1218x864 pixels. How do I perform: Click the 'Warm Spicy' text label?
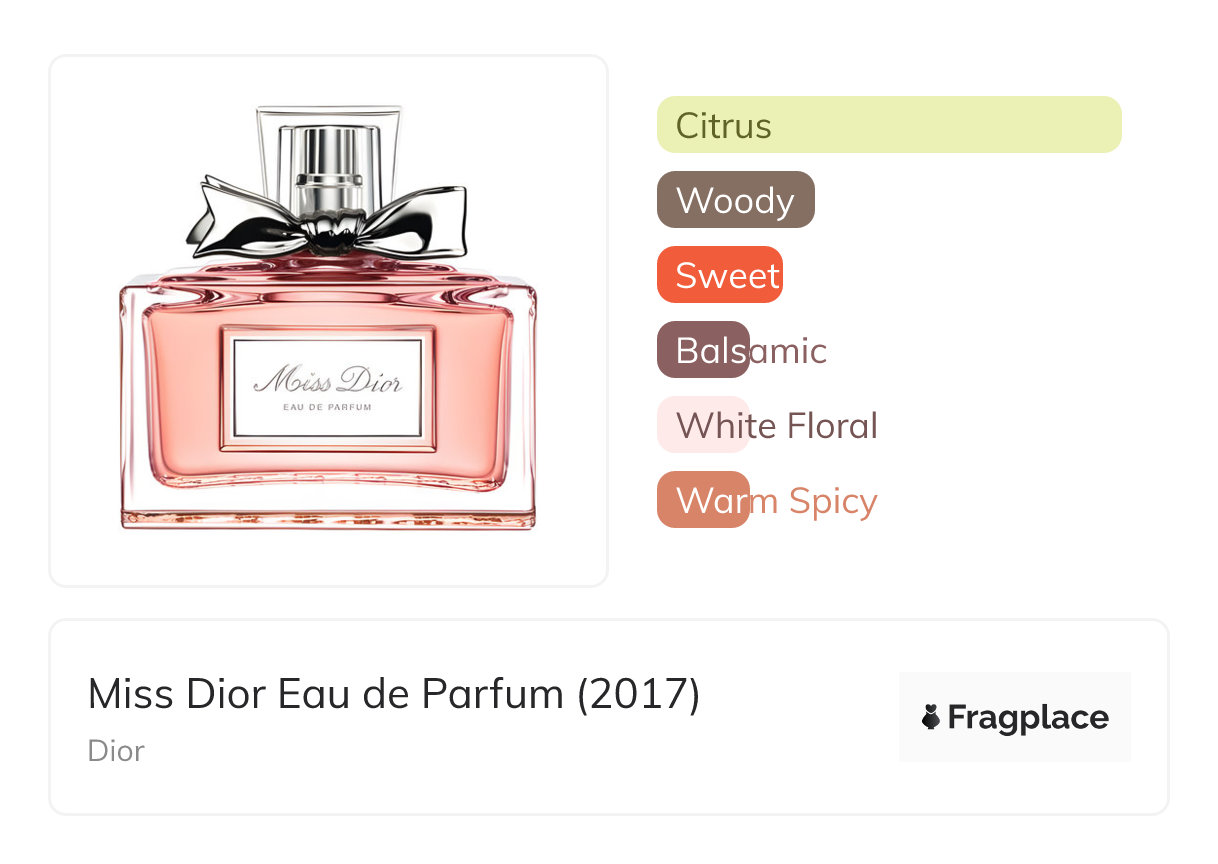[777, 501]
